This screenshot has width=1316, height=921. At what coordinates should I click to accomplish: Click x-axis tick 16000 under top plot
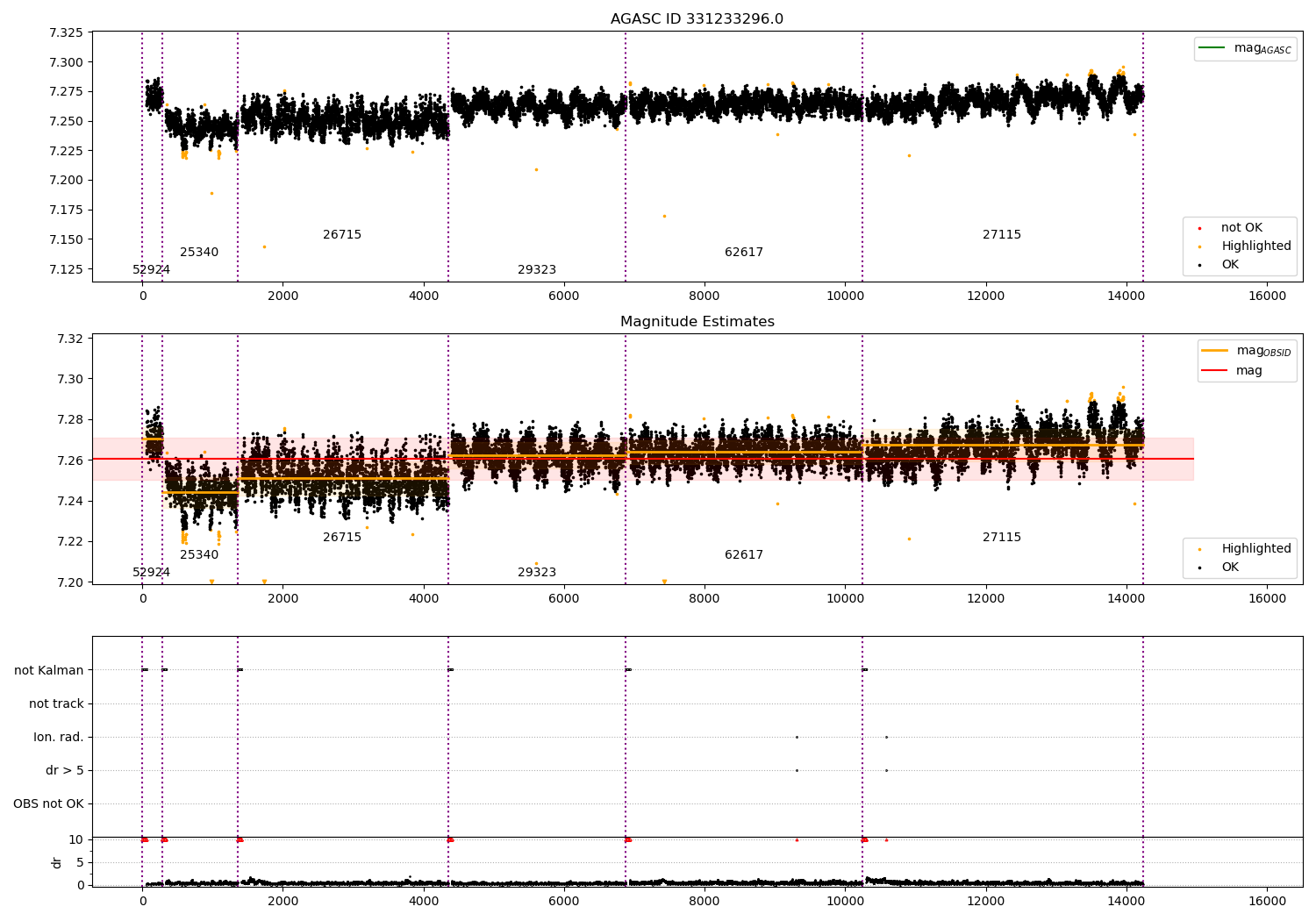[1267, 296]
